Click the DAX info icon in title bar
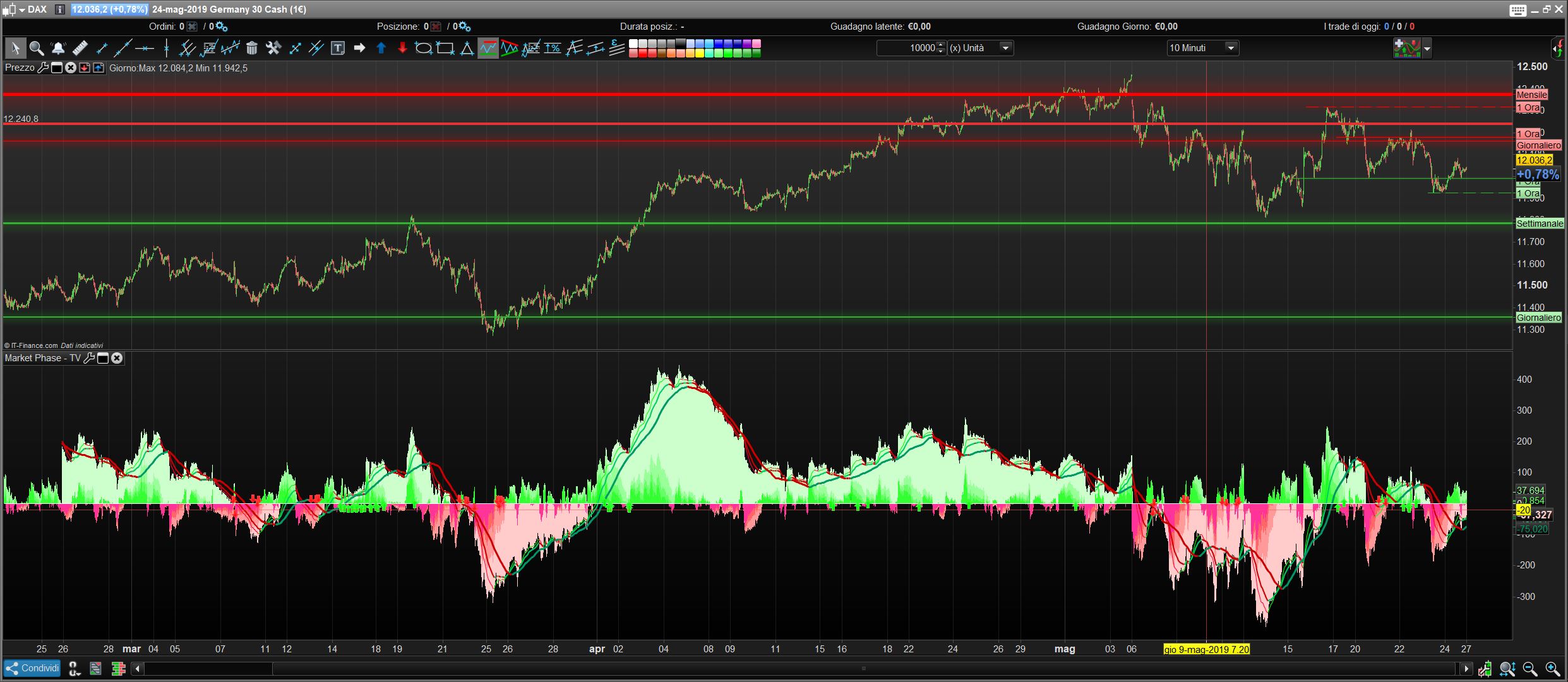 click(60, 9)
